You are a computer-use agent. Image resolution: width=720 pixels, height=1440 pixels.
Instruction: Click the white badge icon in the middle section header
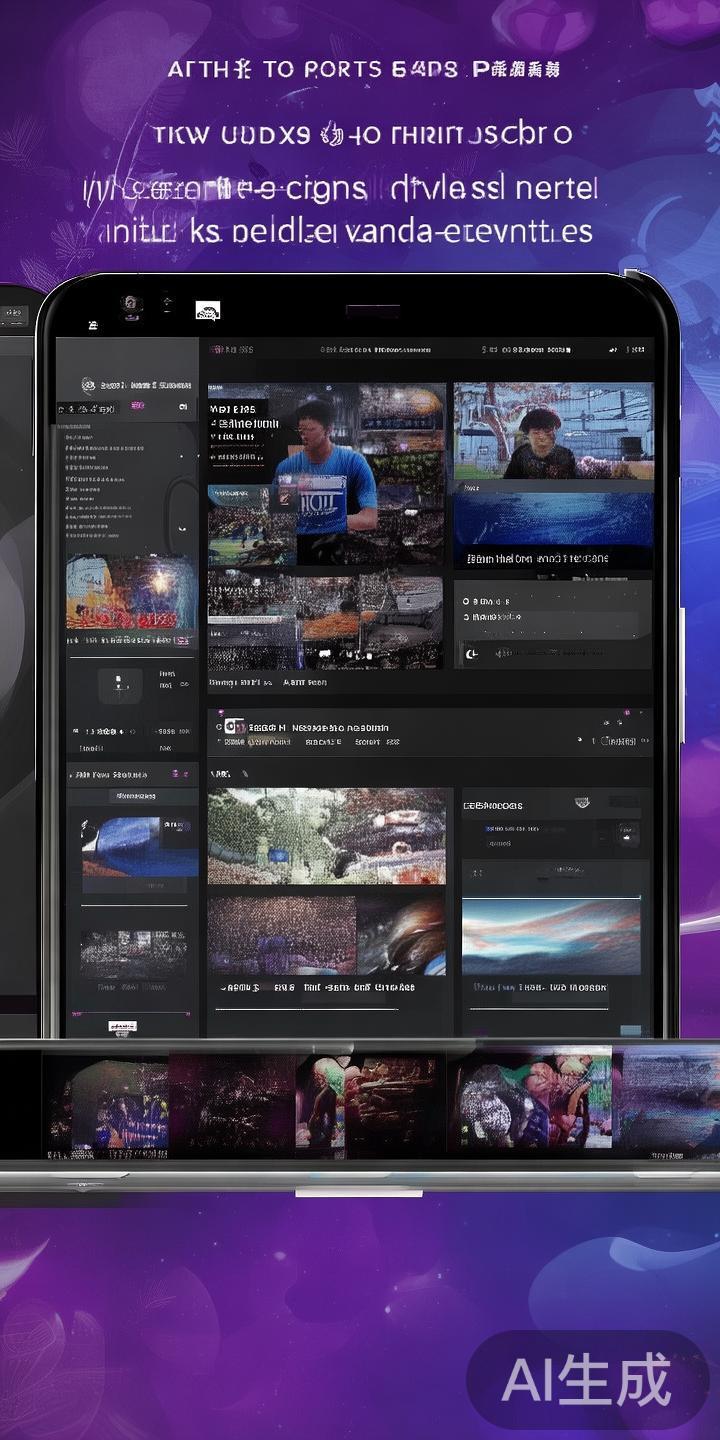click(x=234, y=727)
